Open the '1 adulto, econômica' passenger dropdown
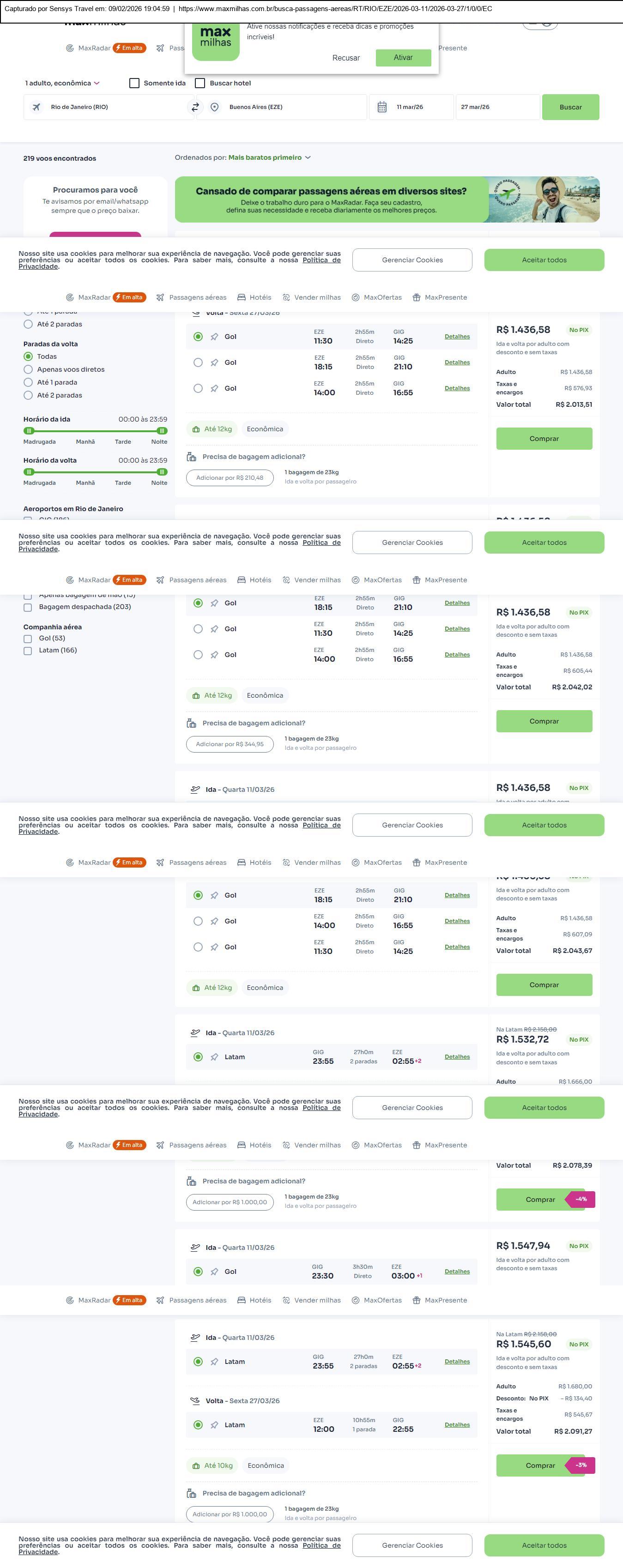623x1568 pixels. click(x=62, y=84)
